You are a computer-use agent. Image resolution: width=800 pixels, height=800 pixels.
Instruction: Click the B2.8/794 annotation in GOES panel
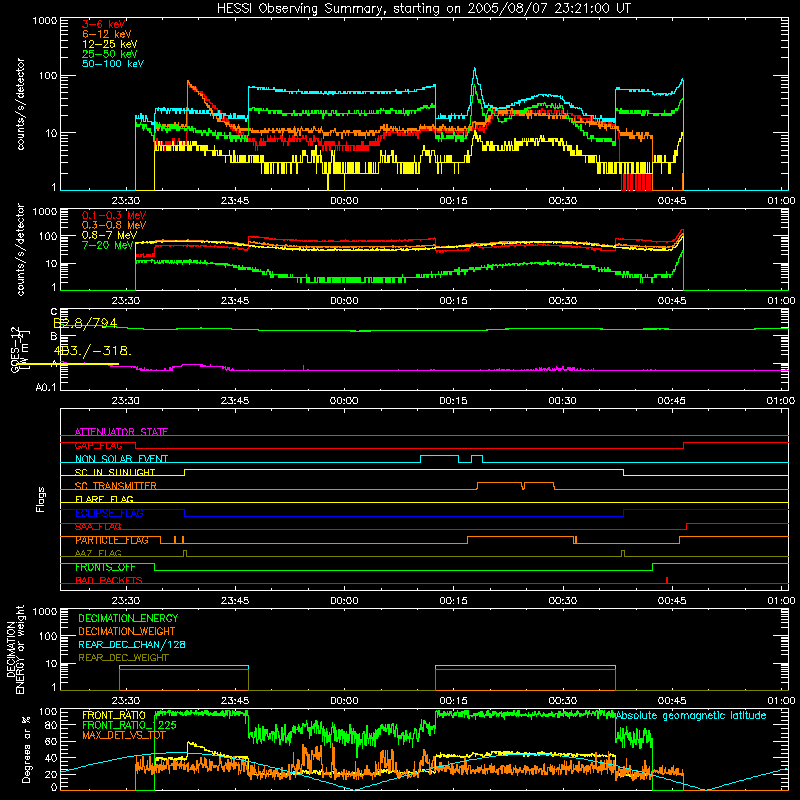[x=85, y=323]
